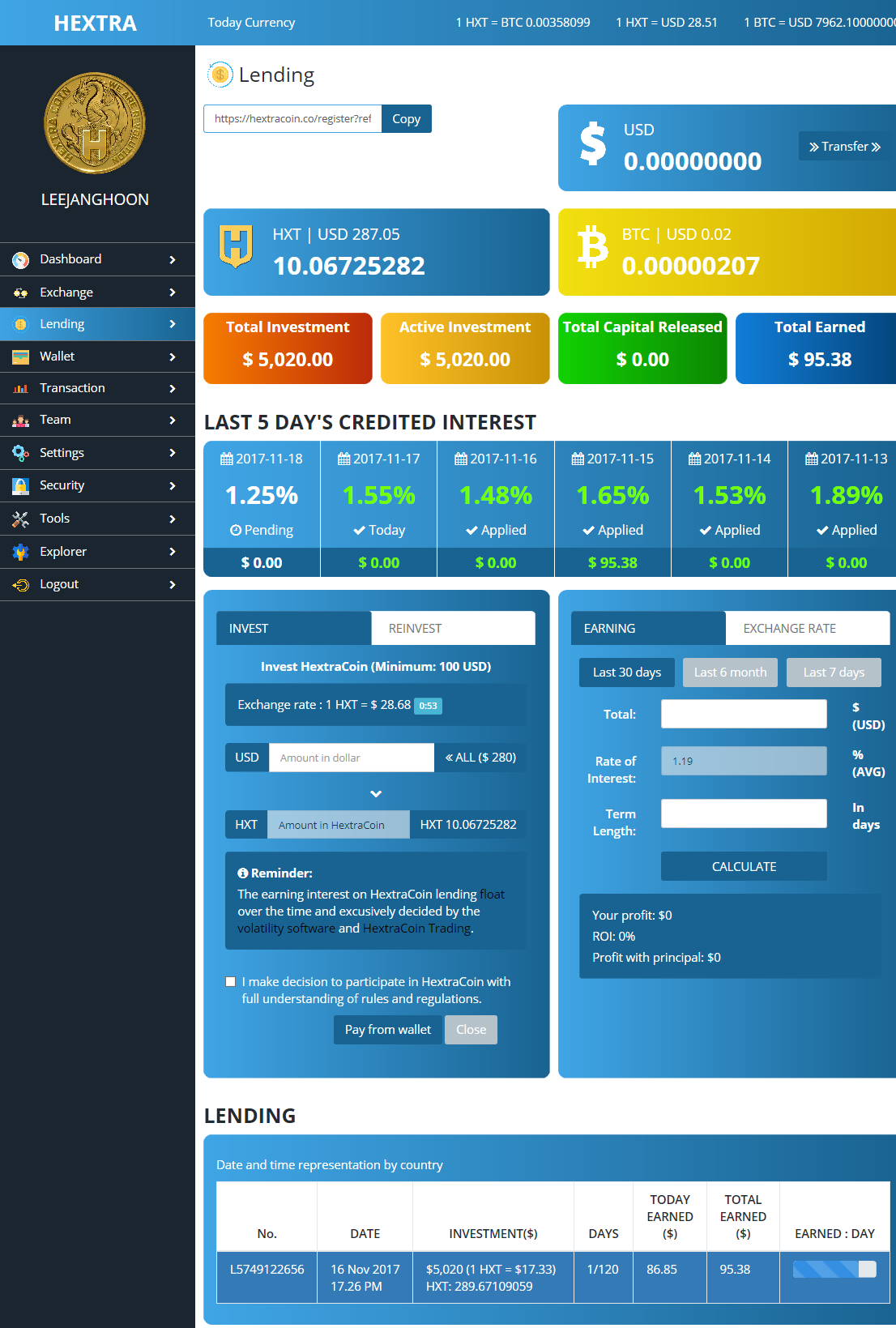896x1328 pixels.
Task: Click the Lending page heading coin icon
Action: point(220,75)
